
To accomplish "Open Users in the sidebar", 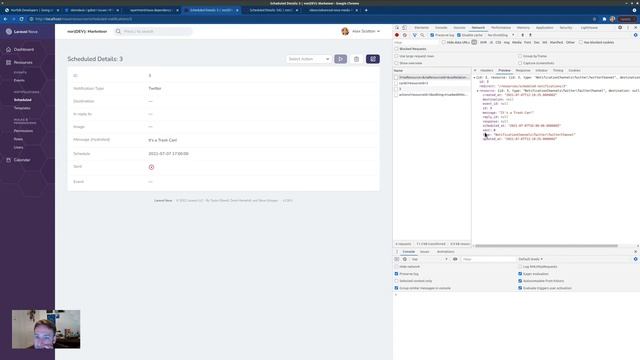I will 18,147.
